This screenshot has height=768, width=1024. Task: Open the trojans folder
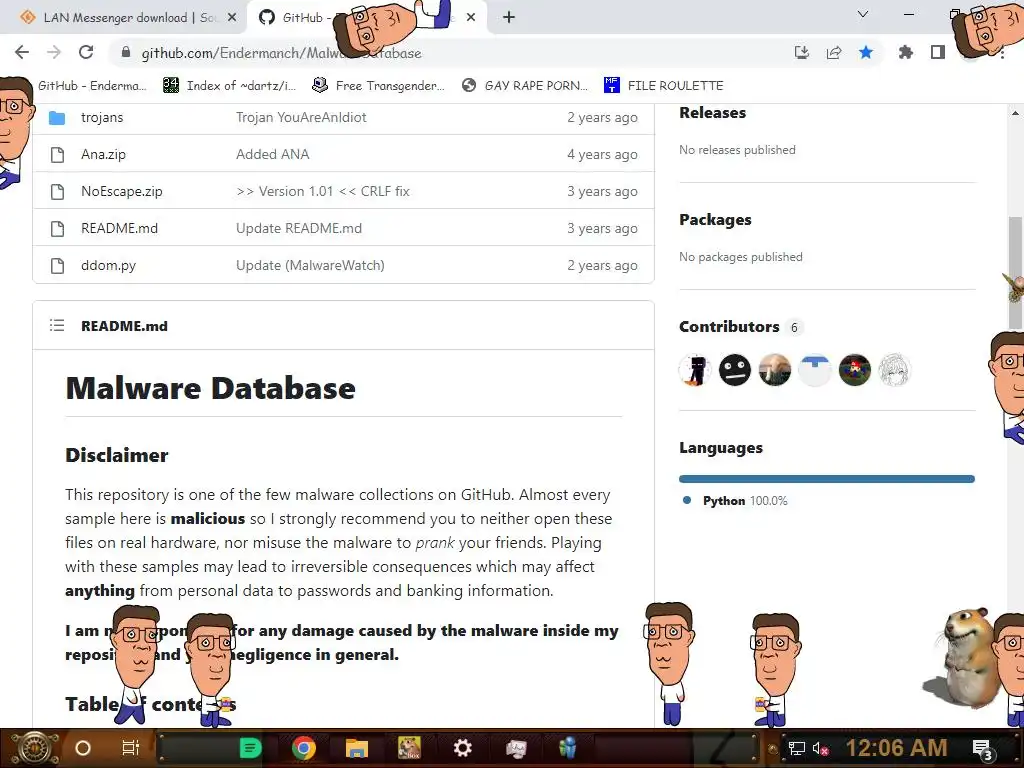click(x=102, y=118)
